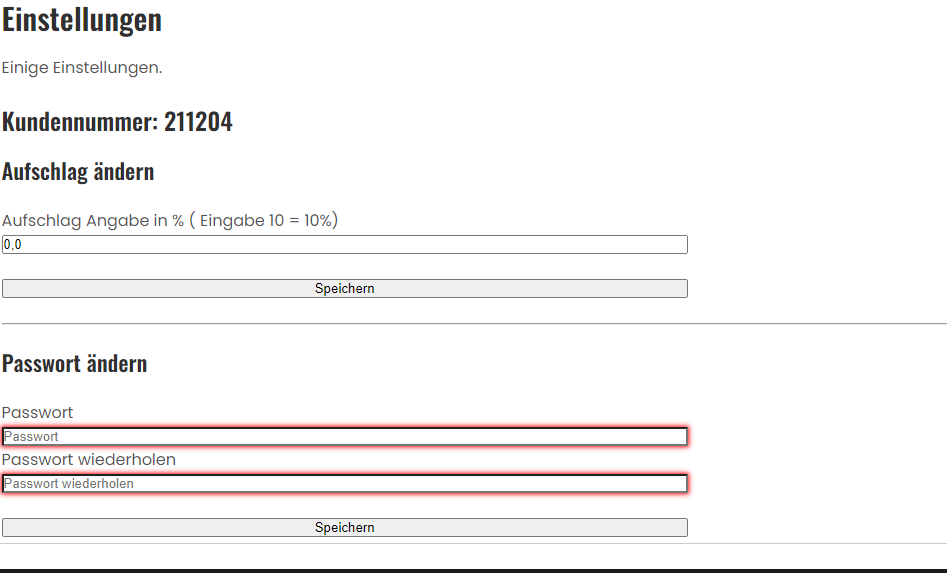This screenshot has height=573, width=947.
Task: Click the 'Passwort wiederholen' label text
Action: click(x=88, y=459)
